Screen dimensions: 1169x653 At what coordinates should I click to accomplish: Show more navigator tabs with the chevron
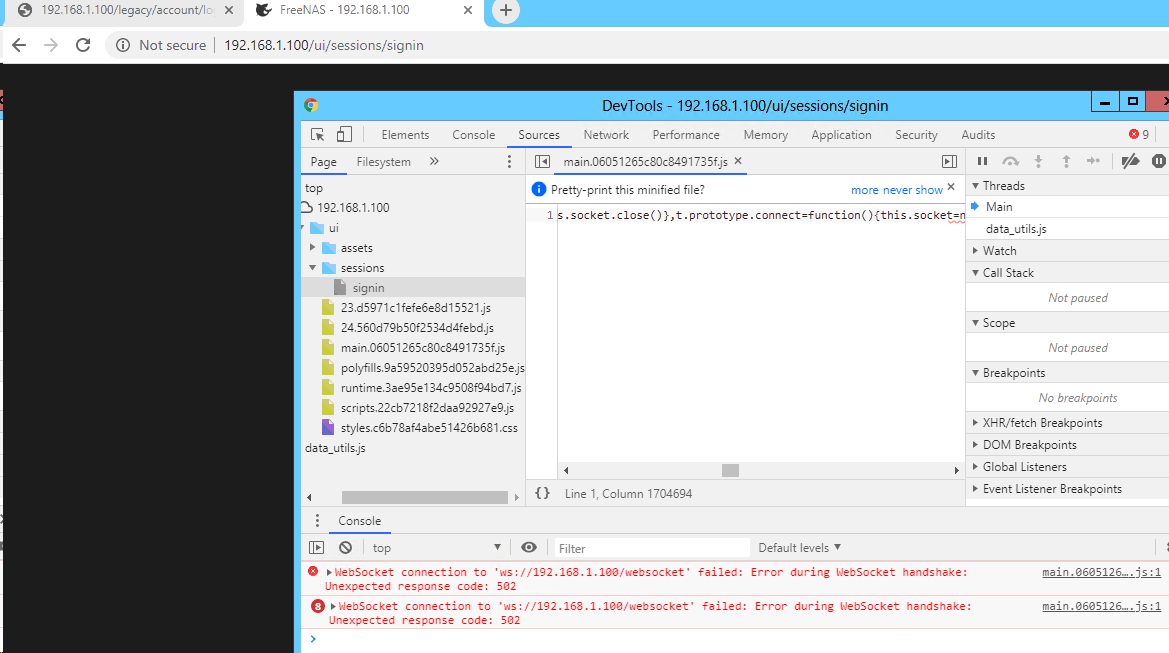[434, 161]
